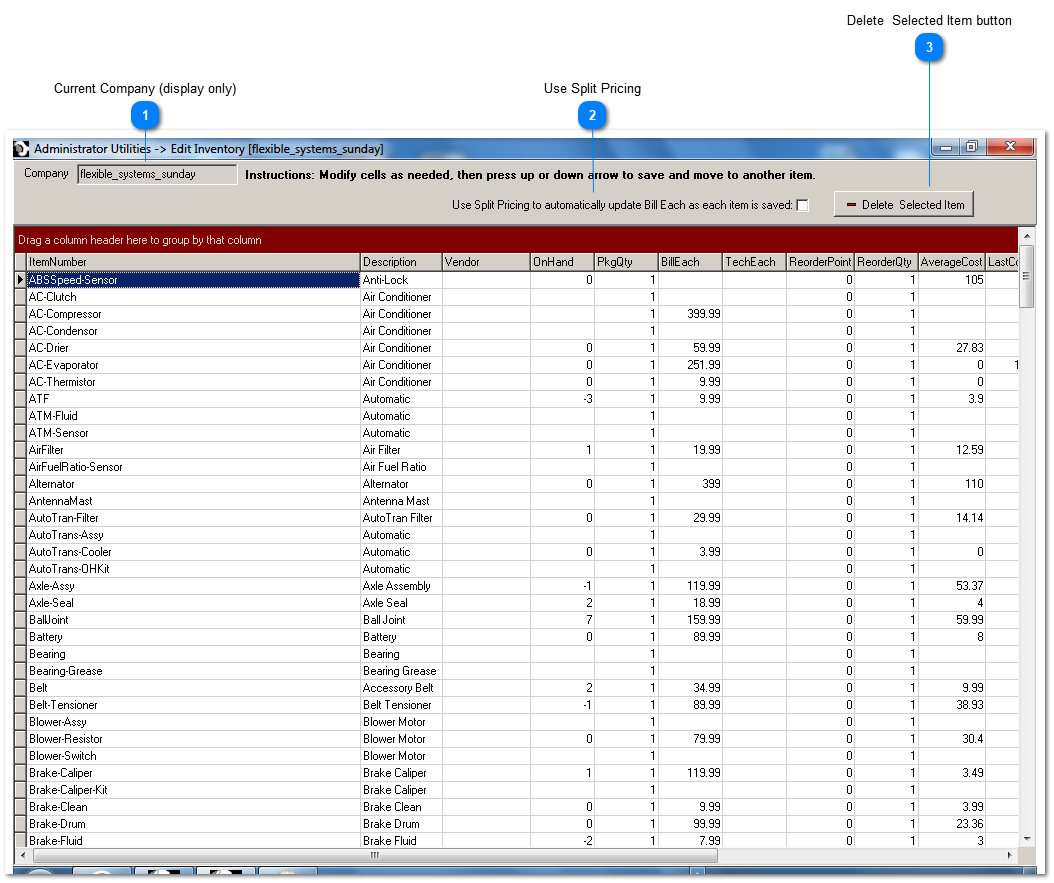The height and width of the screenshot is (883, 1054).
Task: Select the AC-Clutch row using its row selector
Action: [20, 297]
